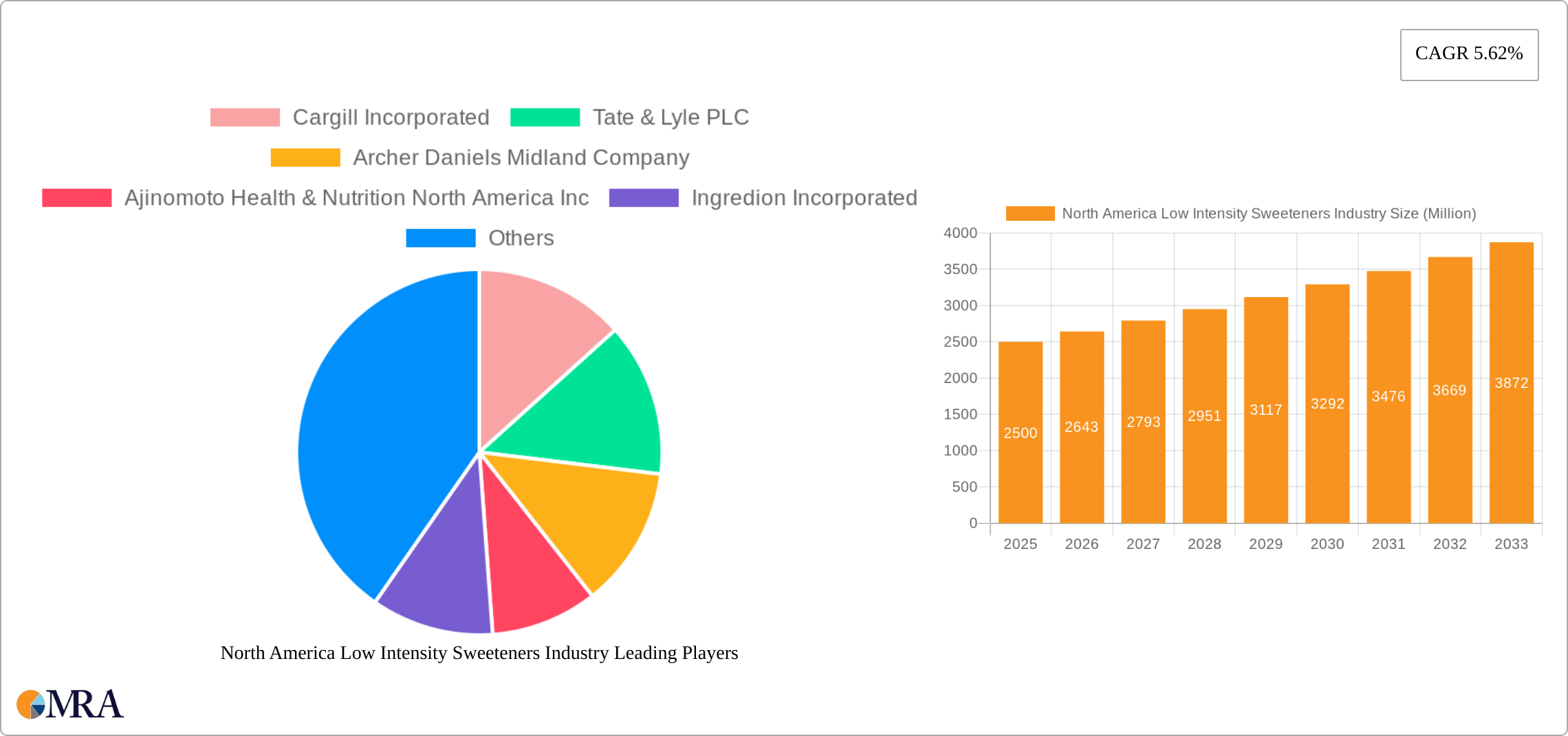Click the blue Others legend swatch
1568x736 pixels.
tap(441, 238)
